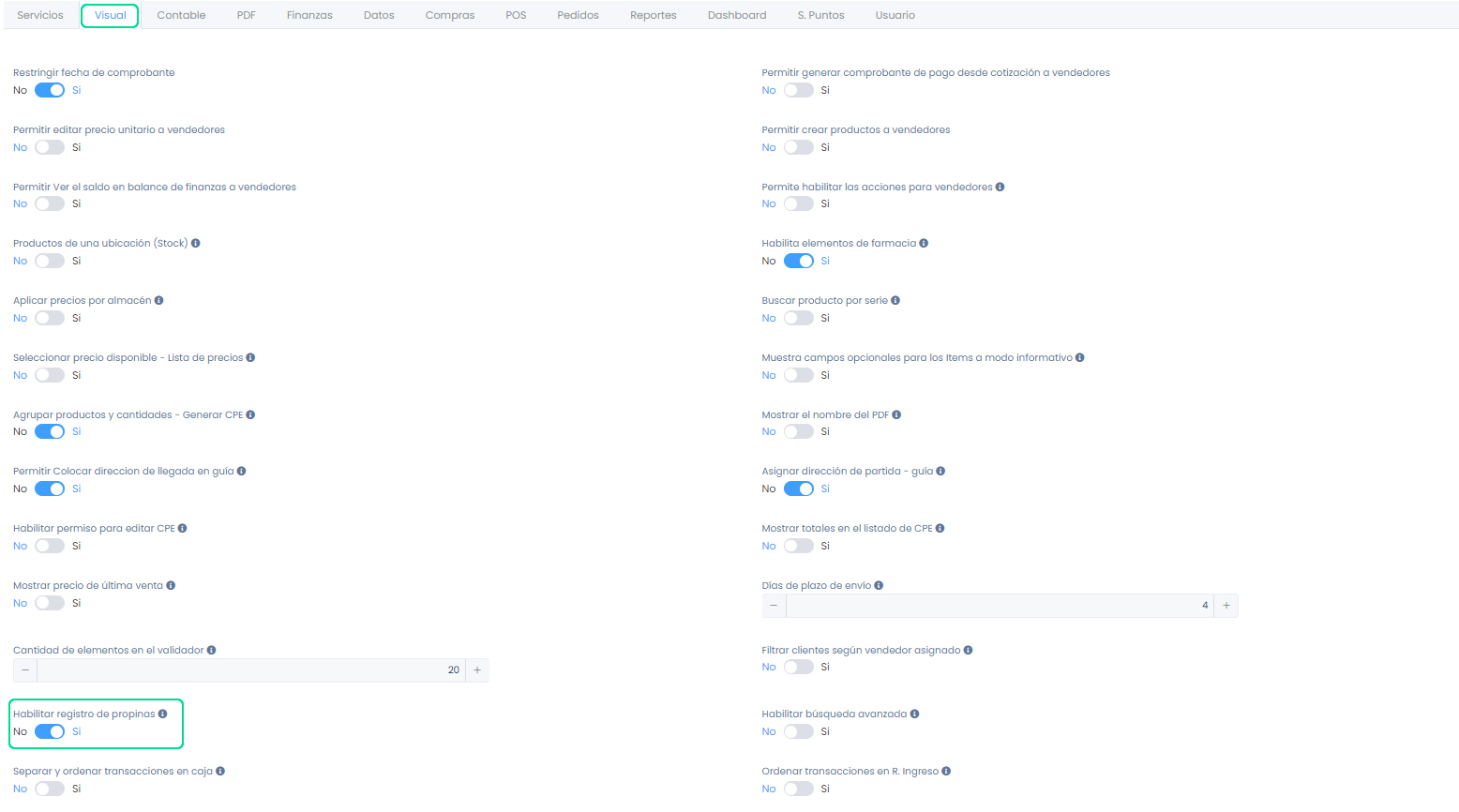Open the Dashboard tab
Screen dimensions: 1459x812
pyautogui.click(x=737, y=15)
